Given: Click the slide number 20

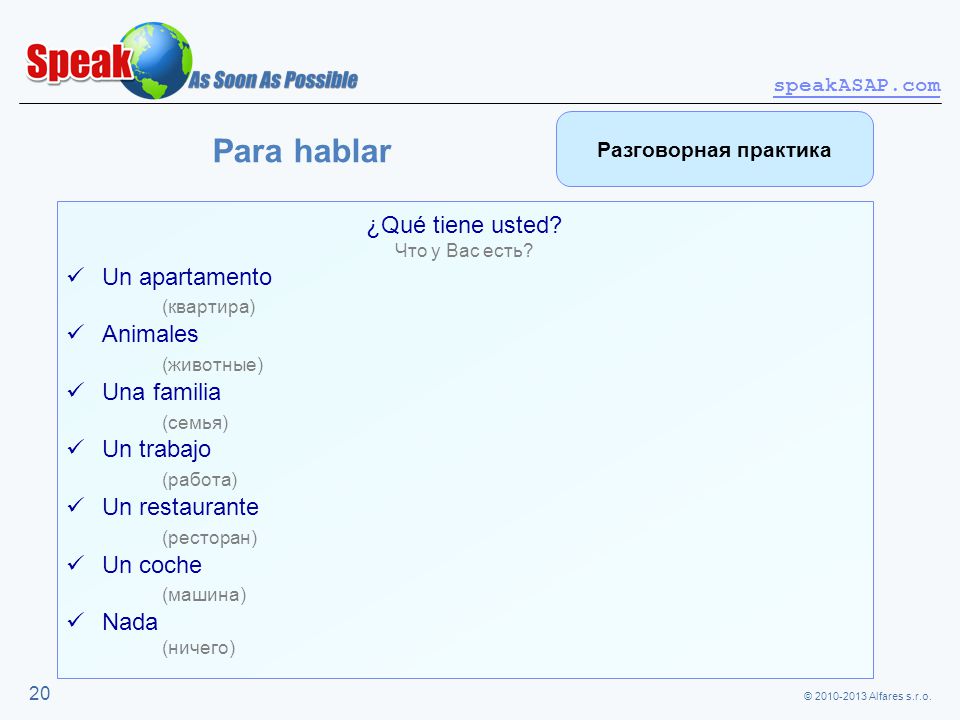Looking at the screenshot, I should (x=39, y=693).
